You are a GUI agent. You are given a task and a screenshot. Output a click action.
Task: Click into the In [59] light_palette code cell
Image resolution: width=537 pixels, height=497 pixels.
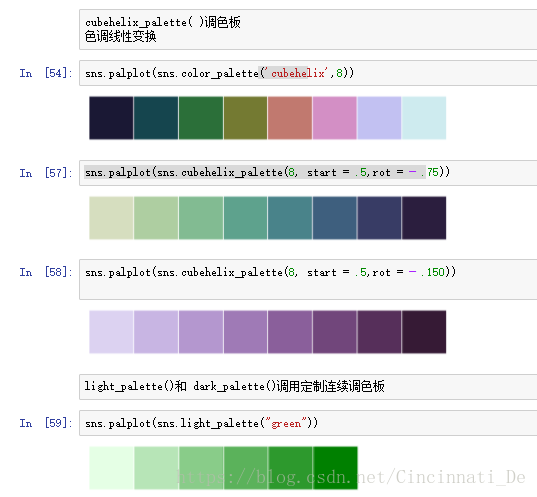pos(308,423)
